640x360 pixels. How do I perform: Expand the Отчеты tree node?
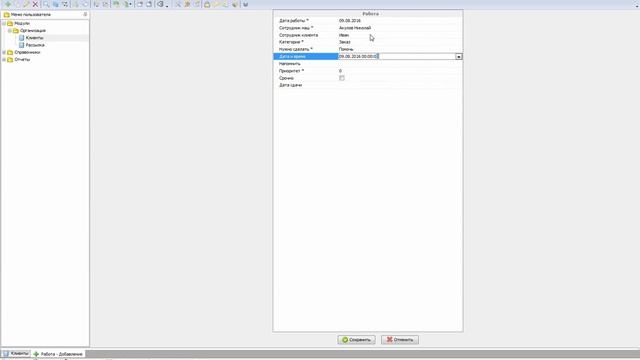click(4, 60)
